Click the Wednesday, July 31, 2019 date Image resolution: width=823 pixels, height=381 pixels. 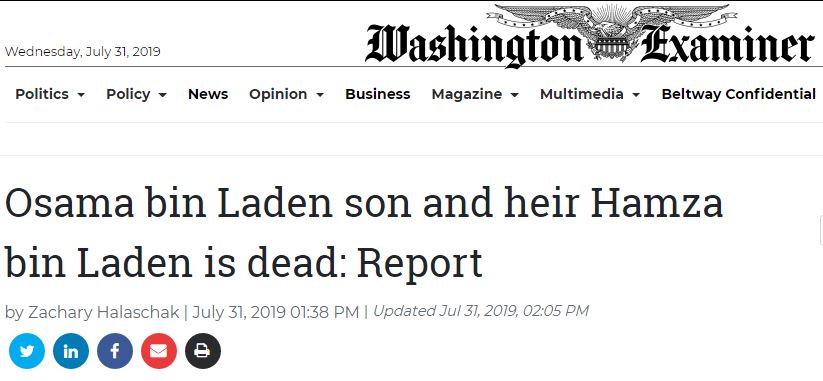tap(82, 52)
